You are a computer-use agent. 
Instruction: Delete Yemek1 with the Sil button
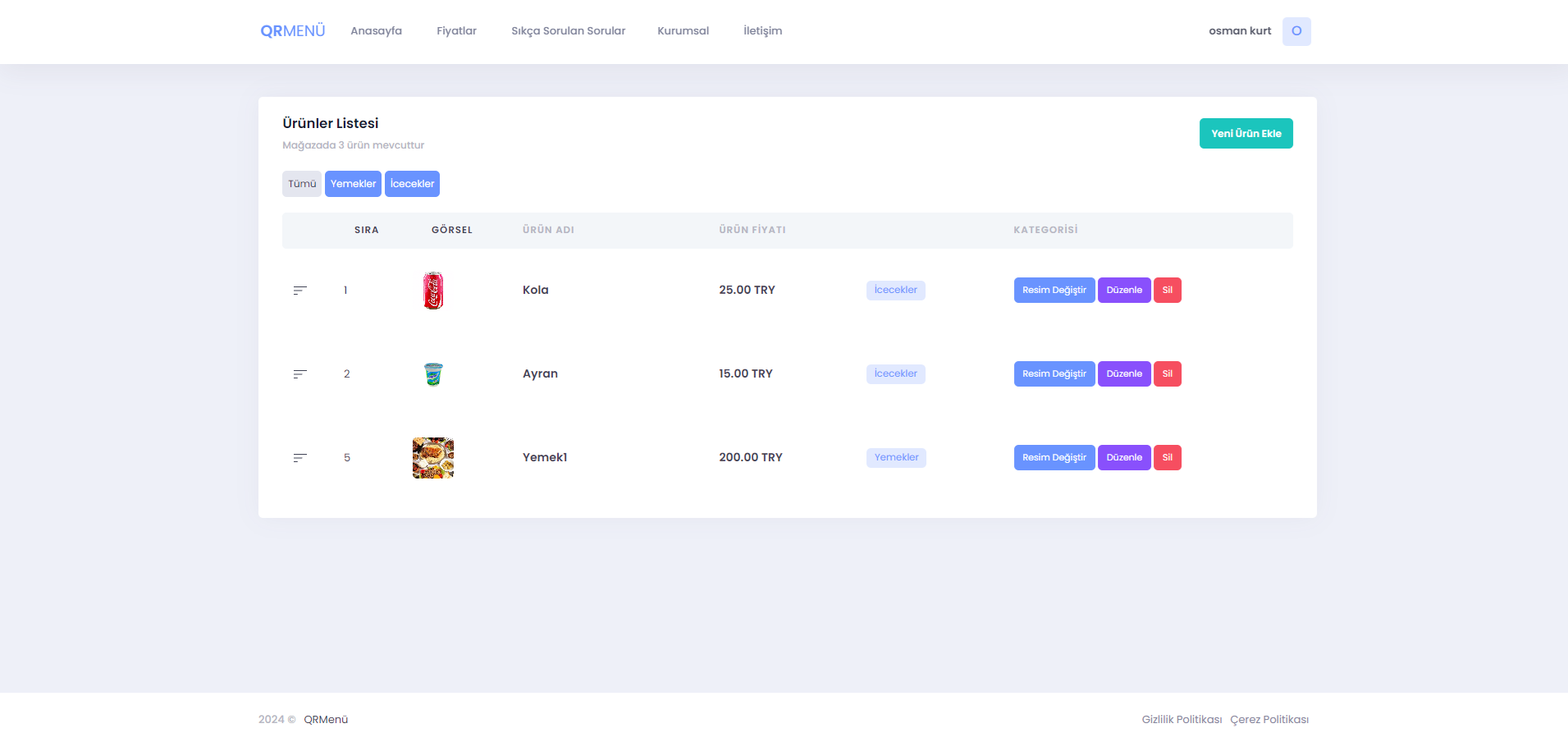click(1167, 458)
